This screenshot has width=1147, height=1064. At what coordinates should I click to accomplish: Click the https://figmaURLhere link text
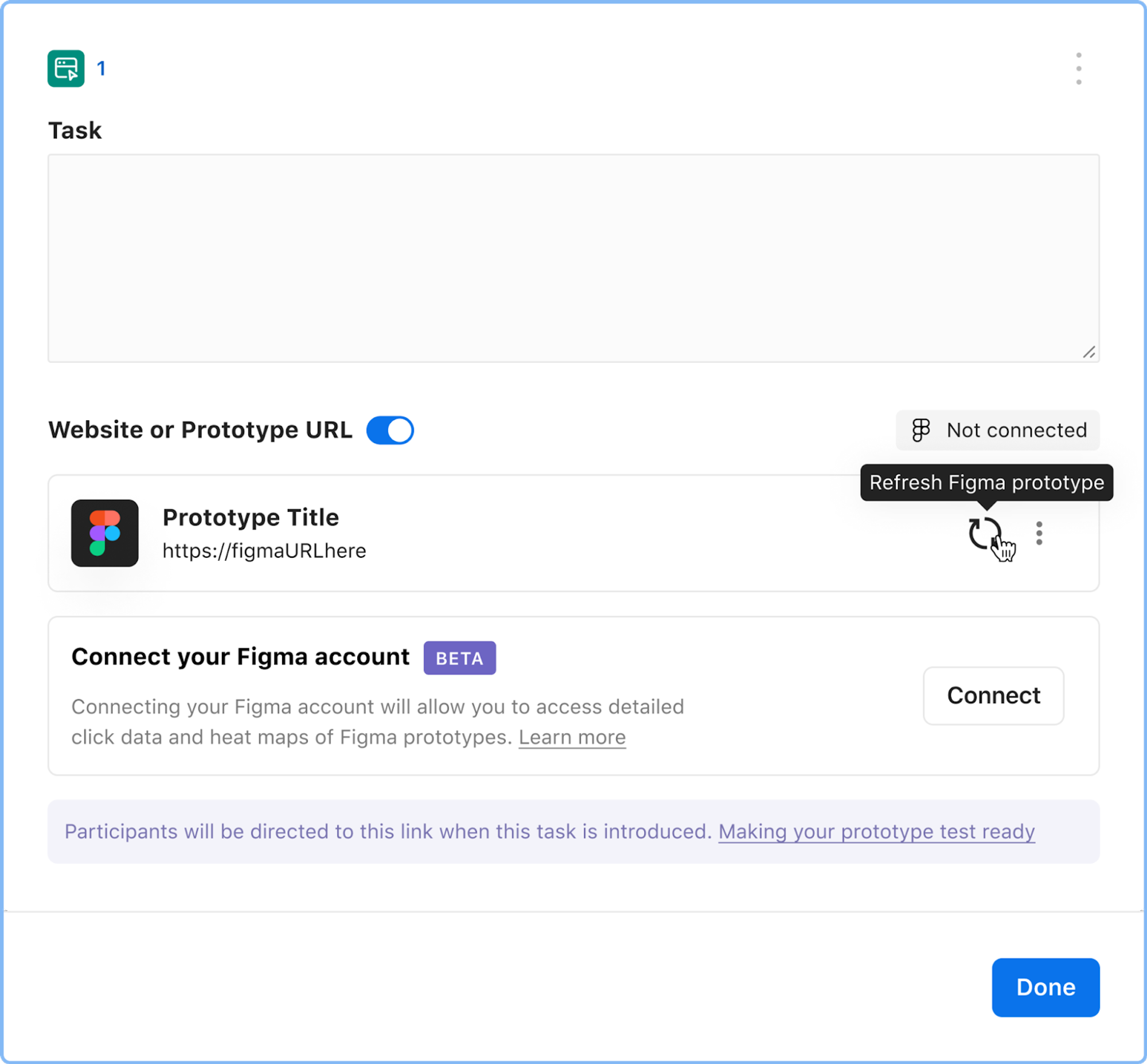pyautogui.click(x=264, y=550)
